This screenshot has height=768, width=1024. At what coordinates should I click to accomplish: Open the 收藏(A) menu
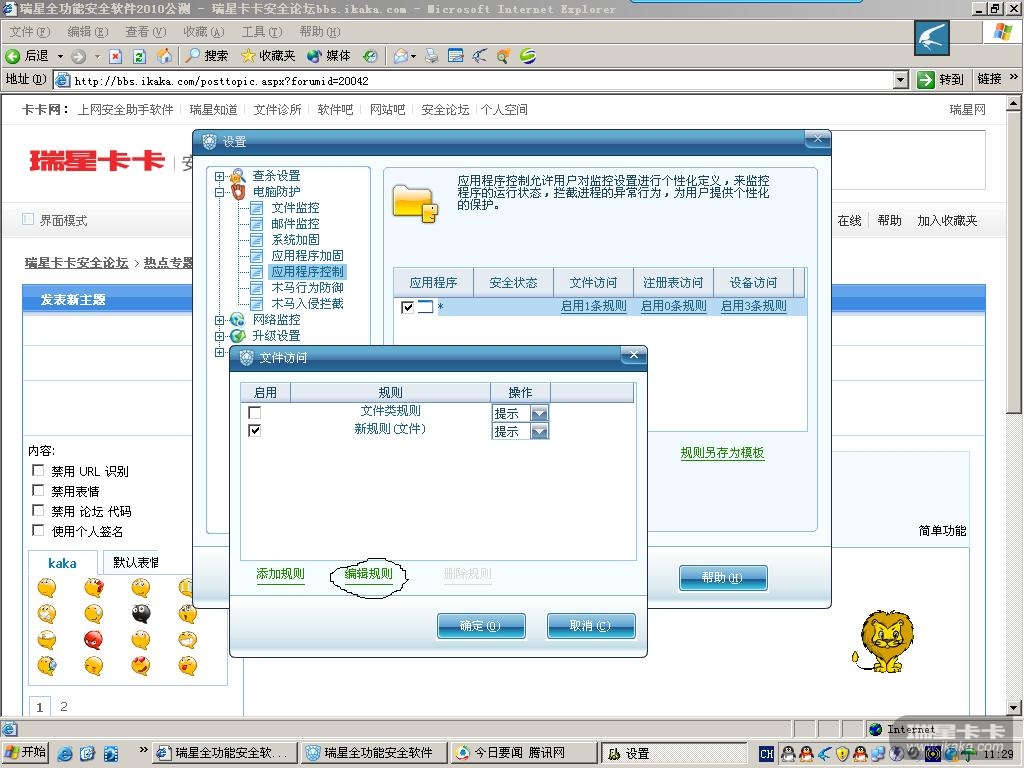pyautogui.click(x=204, y=31)
